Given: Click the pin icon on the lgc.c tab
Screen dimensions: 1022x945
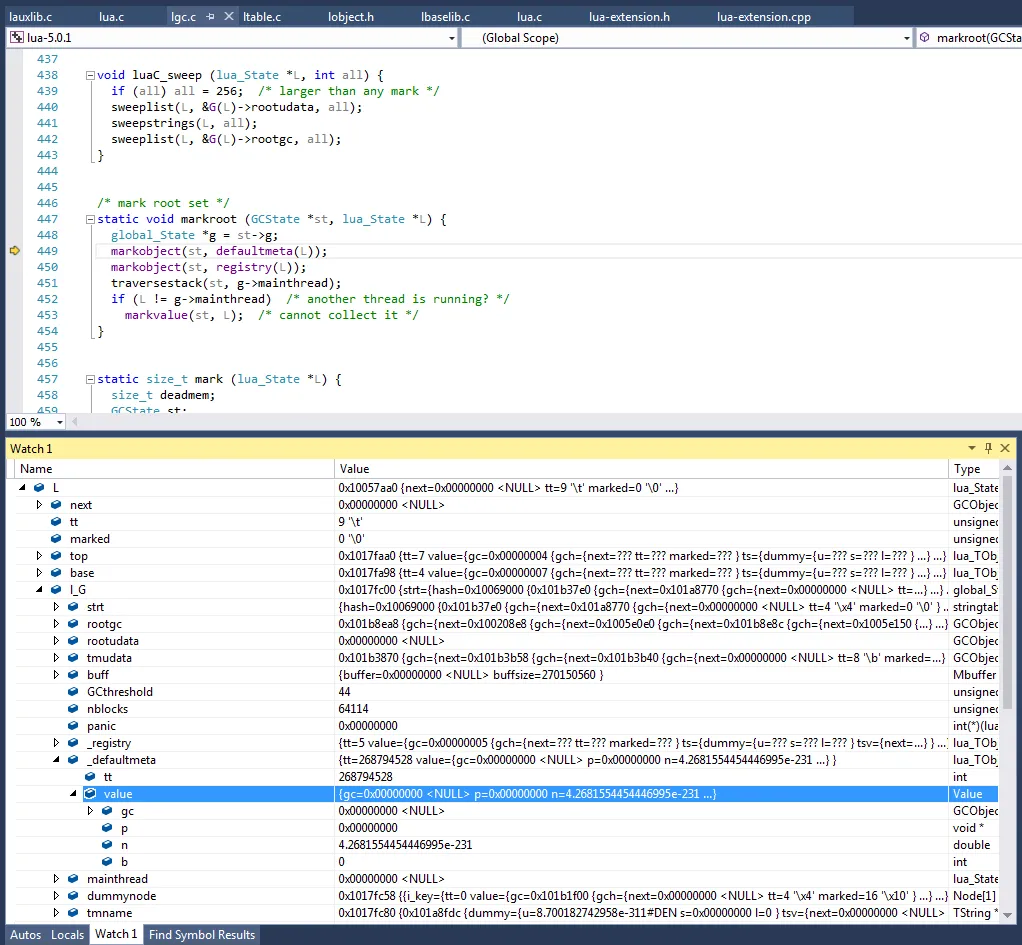Looking at the screenshot, I should [x=211, y=17].
